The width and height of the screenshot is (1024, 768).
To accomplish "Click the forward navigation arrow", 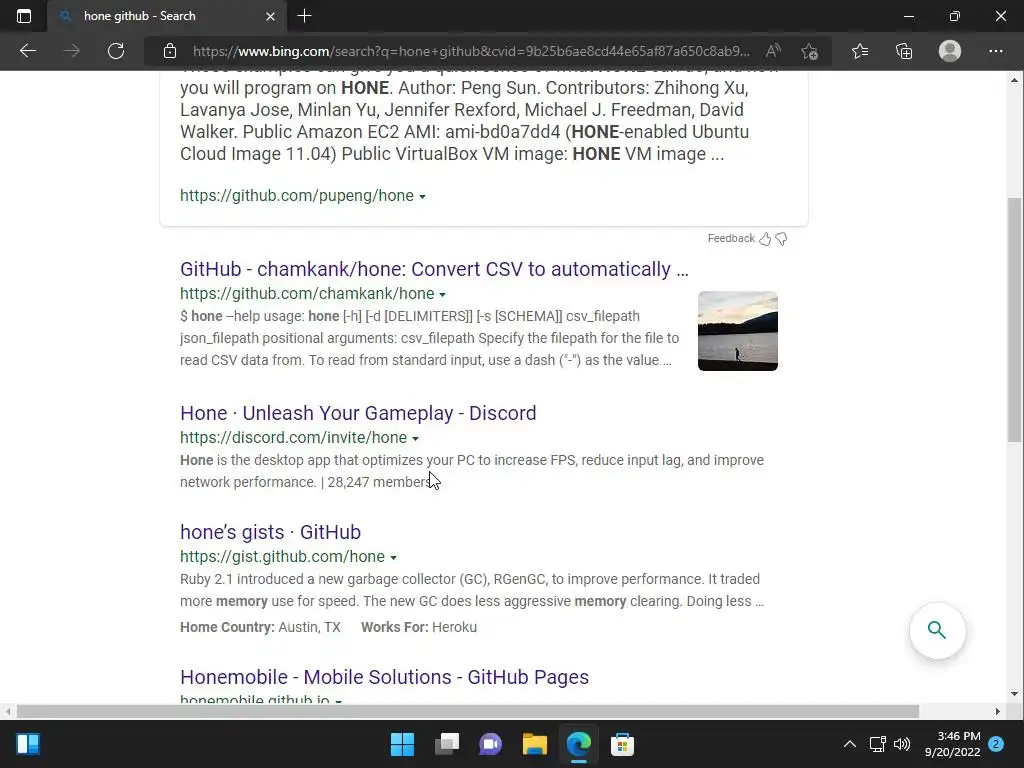I will (72, 51).
